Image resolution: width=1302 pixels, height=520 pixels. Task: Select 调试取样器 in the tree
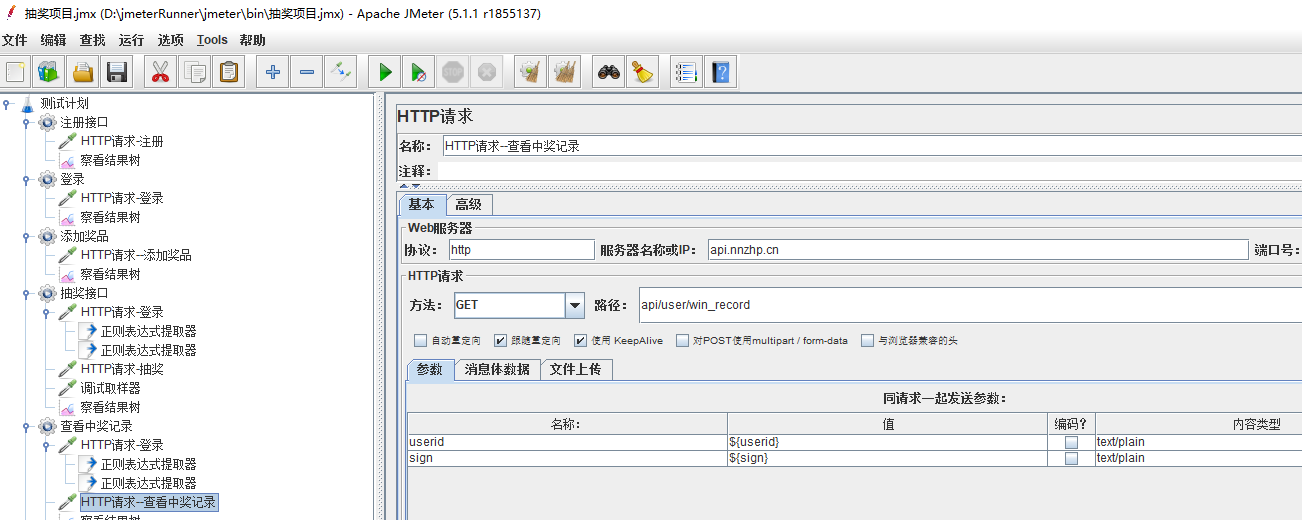110,389
